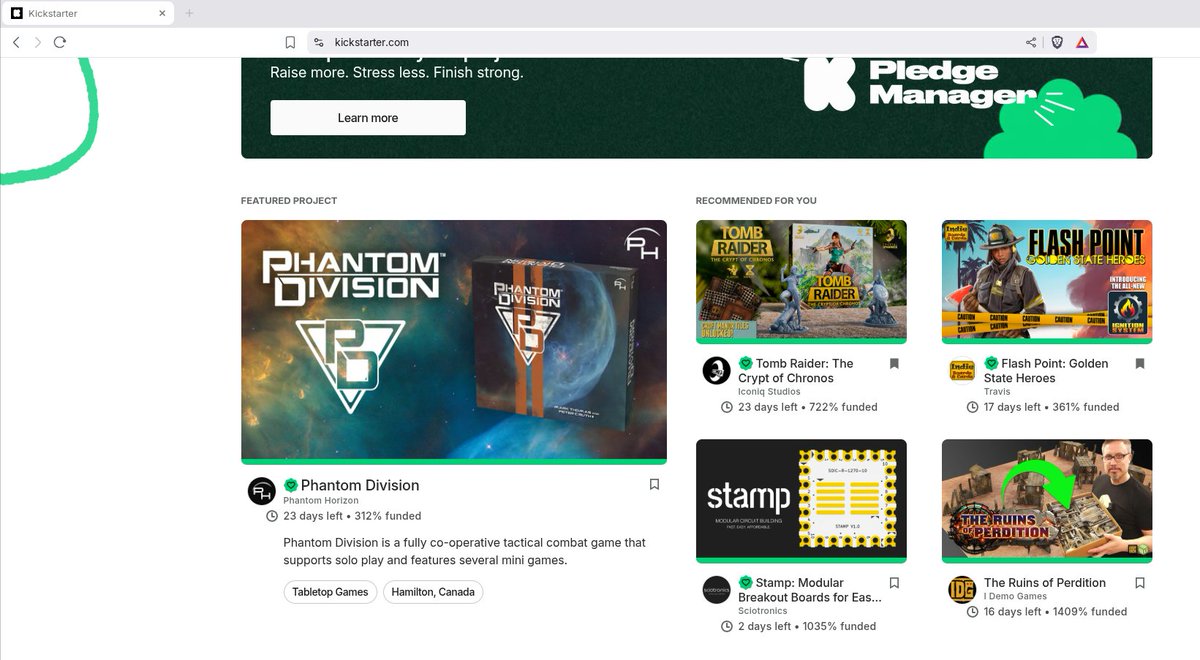Screen dimensions: 1200x660
Task: Select the Kickstarter tab
Action: pos(88,13)
